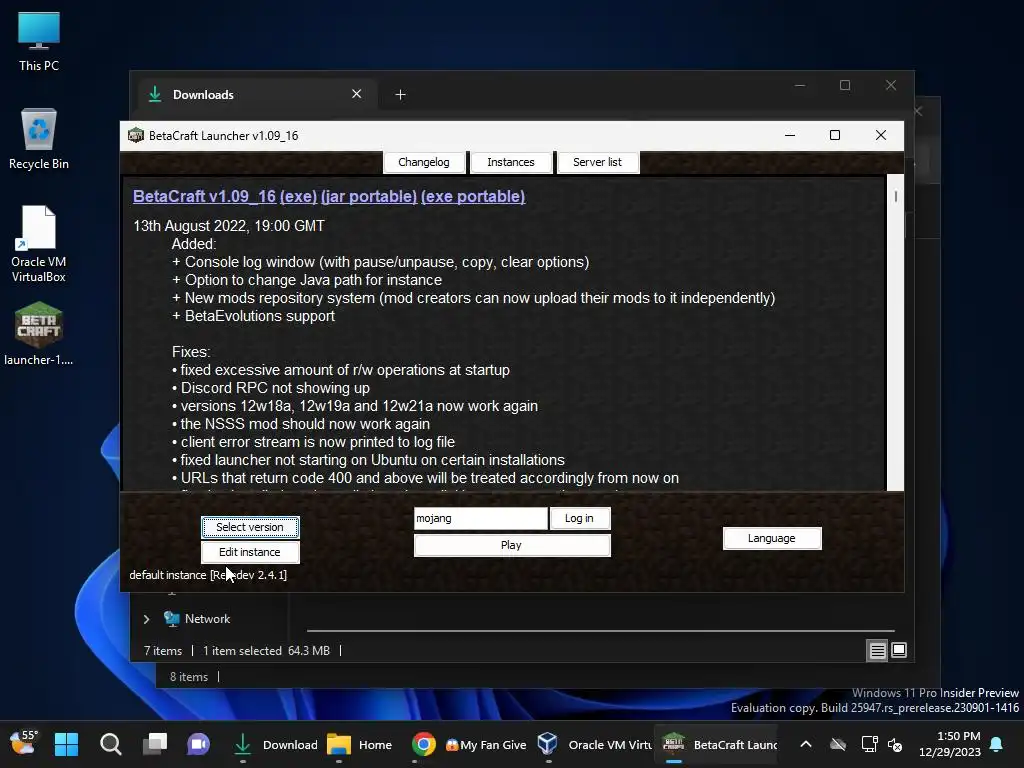Screen dimensions: 1024x768
Task: Show hidden system tray icons
Action: (x=806, y=744)
